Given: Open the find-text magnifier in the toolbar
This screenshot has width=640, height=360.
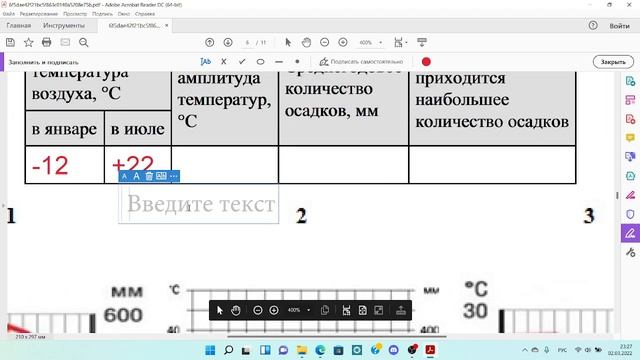Looking at the screenshot, I should click(x=84, y=42).
